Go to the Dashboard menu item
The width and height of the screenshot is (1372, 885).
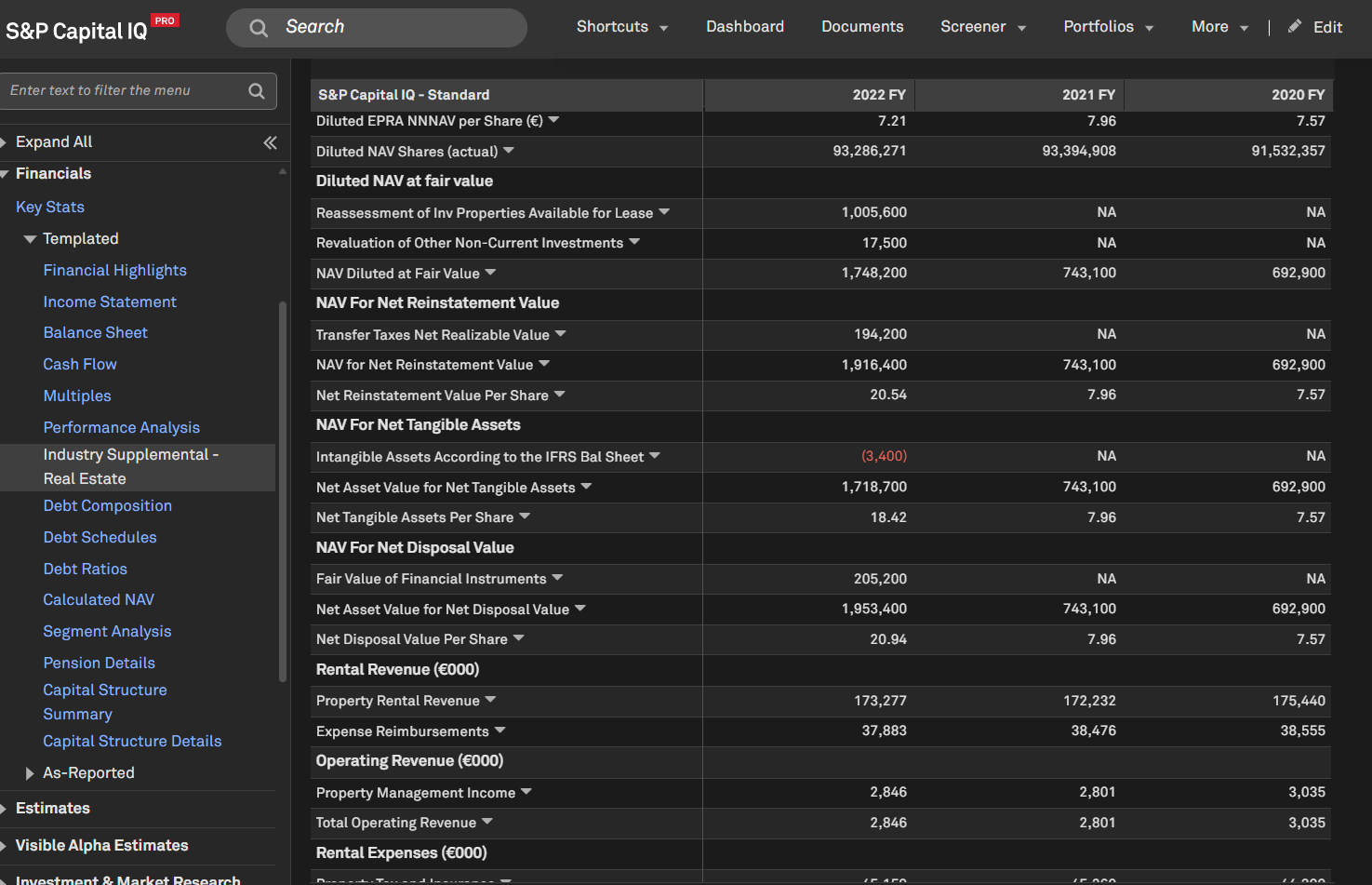pos(744,27)
